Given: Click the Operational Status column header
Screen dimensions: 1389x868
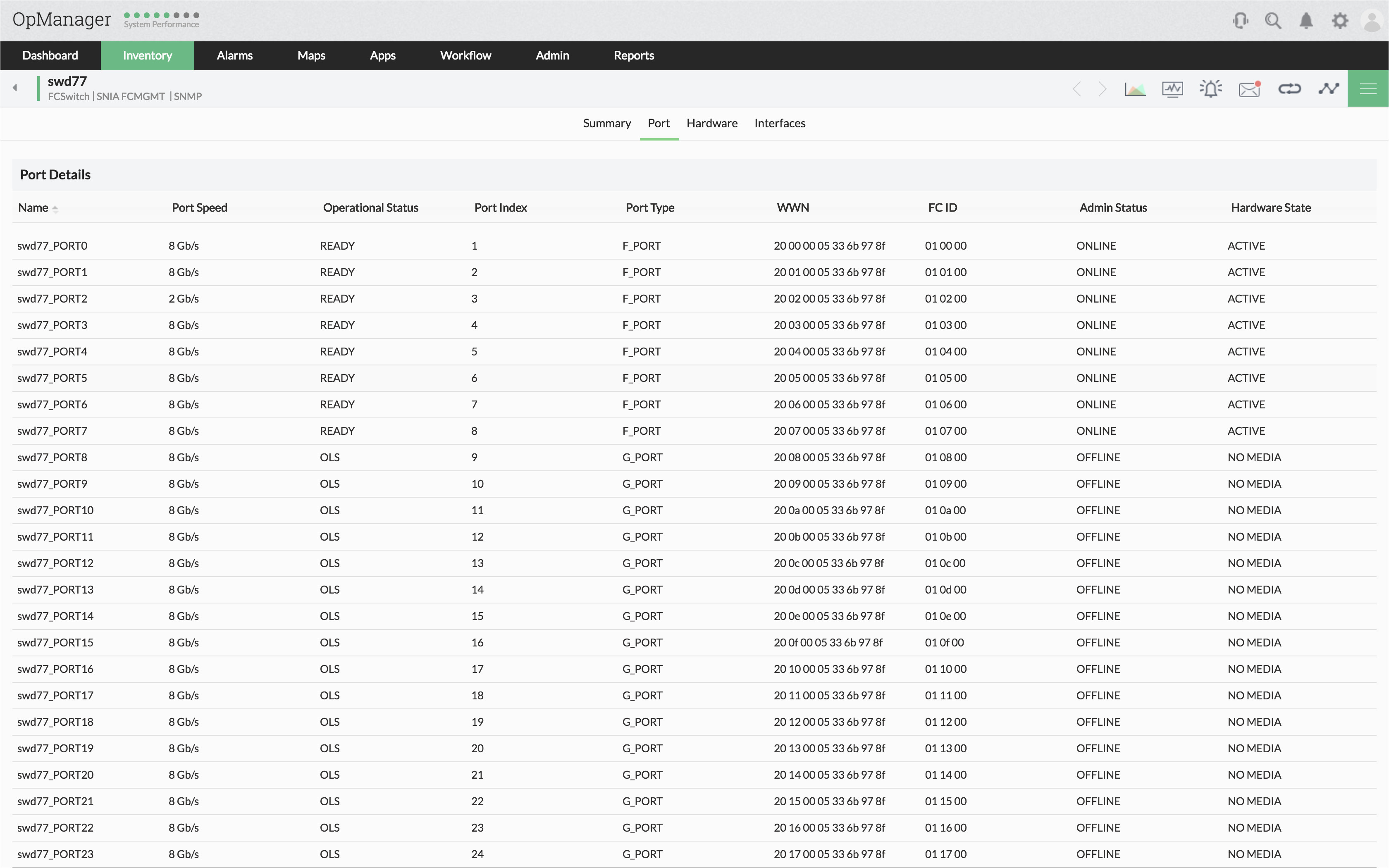Looking at the screenshot, I should tap(371, 208).
